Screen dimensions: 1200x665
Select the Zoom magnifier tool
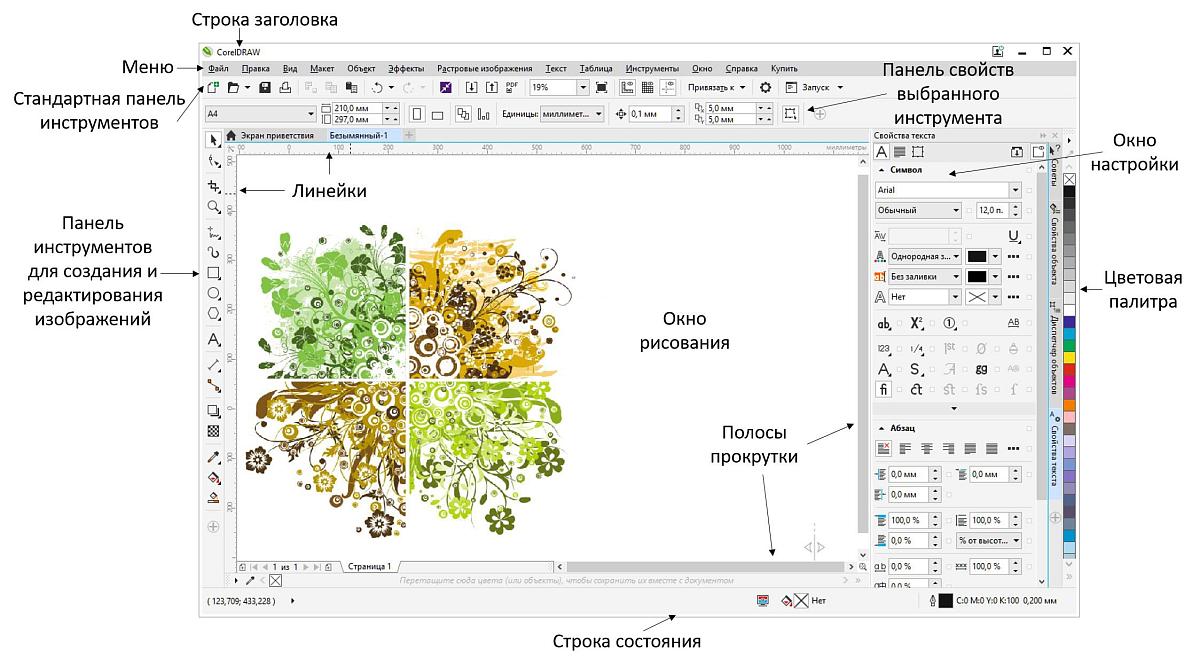[213, 207]
